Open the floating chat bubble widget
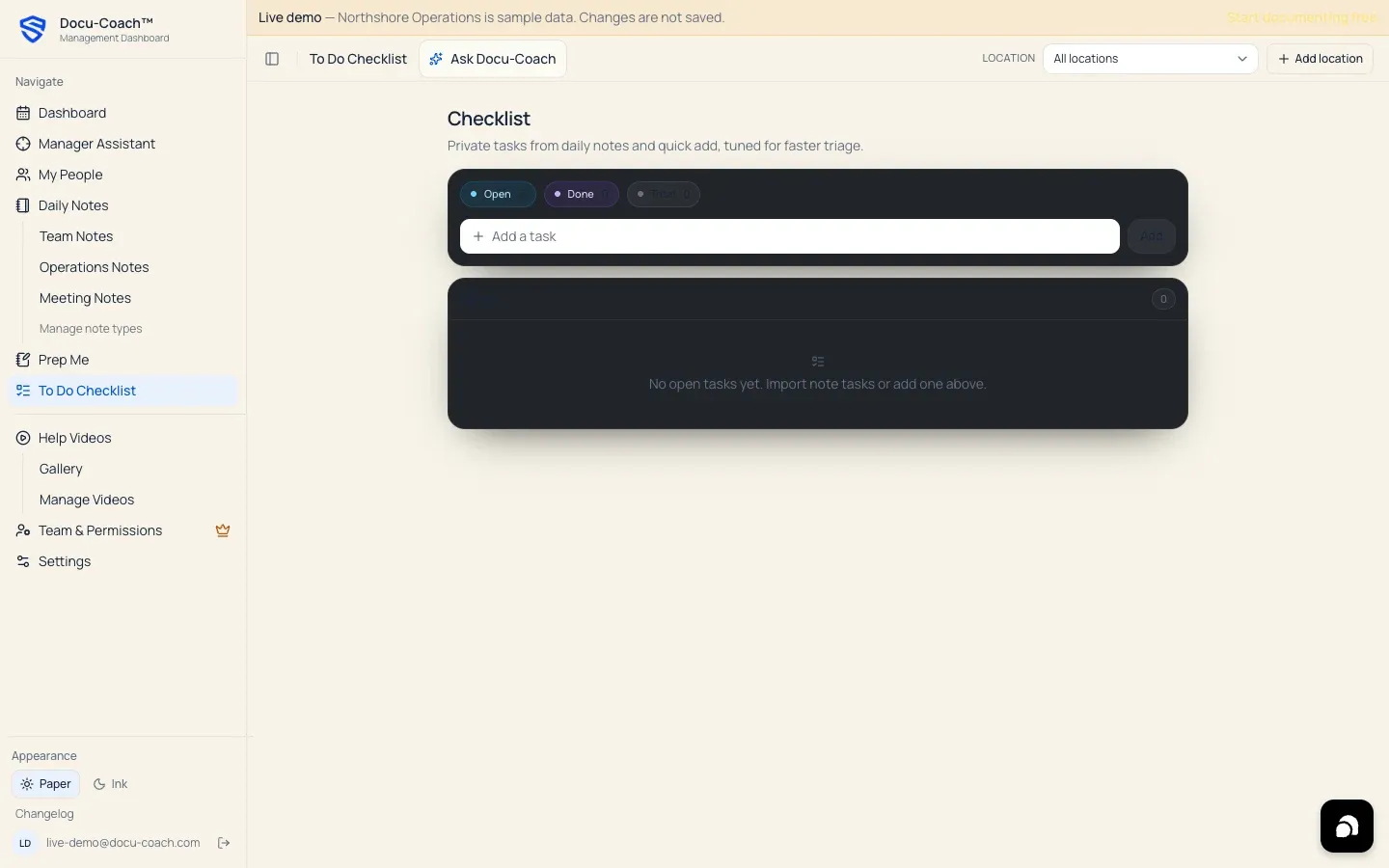The width and height of the screenshot is (1389, 868). click(1347, 827)
